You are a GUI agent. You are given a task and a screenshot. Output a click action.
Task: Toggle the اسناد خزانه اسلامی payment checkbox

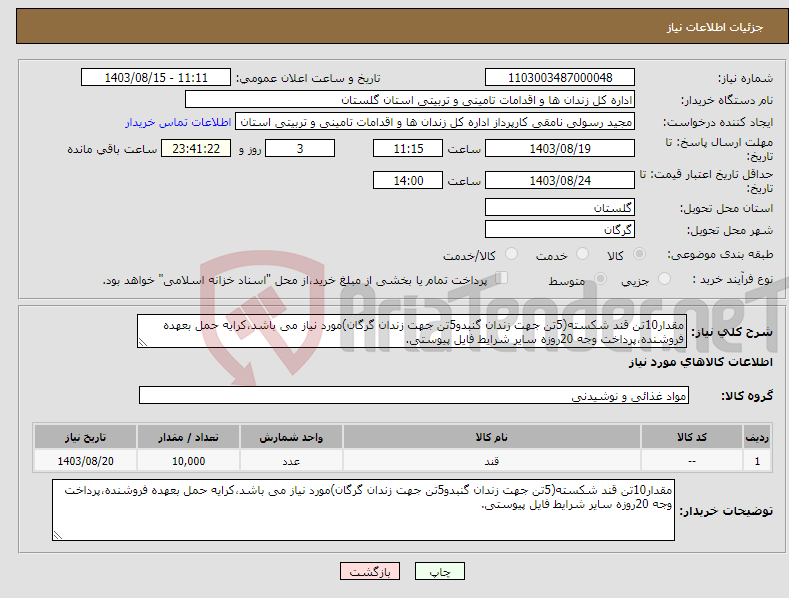(x=501, y=277)
